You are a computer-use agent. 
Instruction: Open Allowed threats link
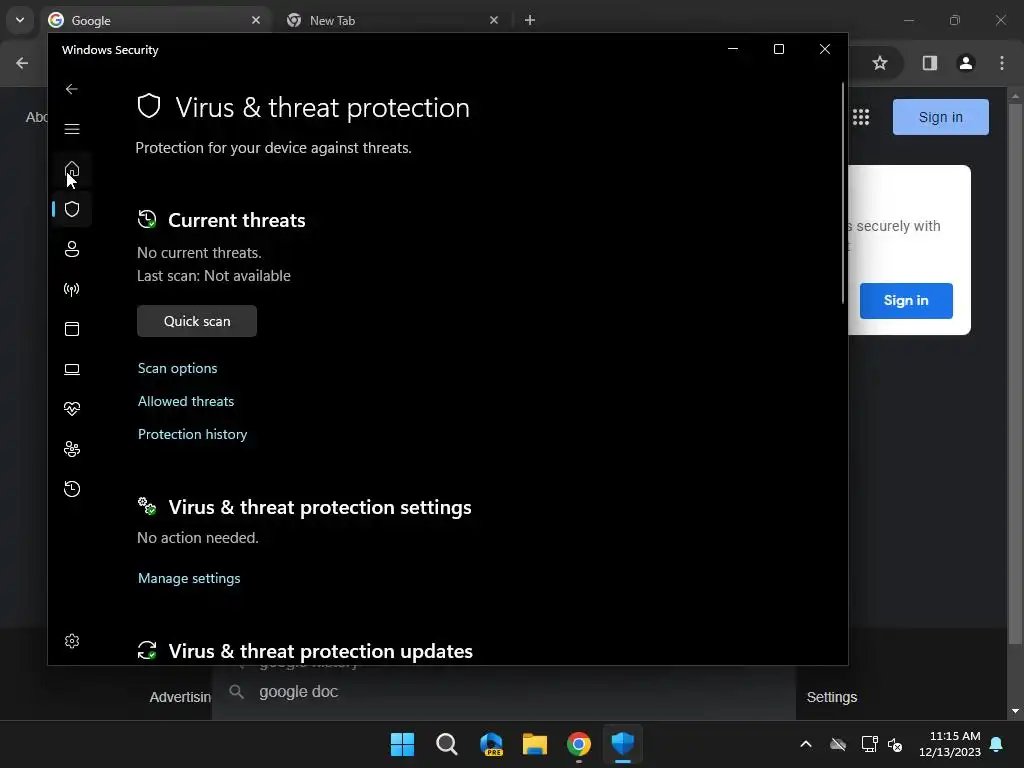pyautogui.click(x=186, y=401)
